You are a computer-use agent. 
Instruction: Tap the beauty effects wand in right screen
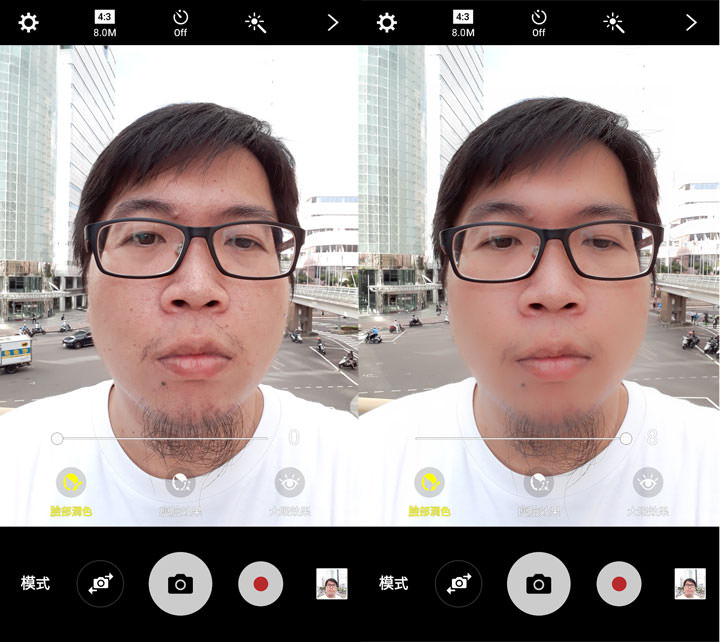pyautogui.click(x=614, y=22)
